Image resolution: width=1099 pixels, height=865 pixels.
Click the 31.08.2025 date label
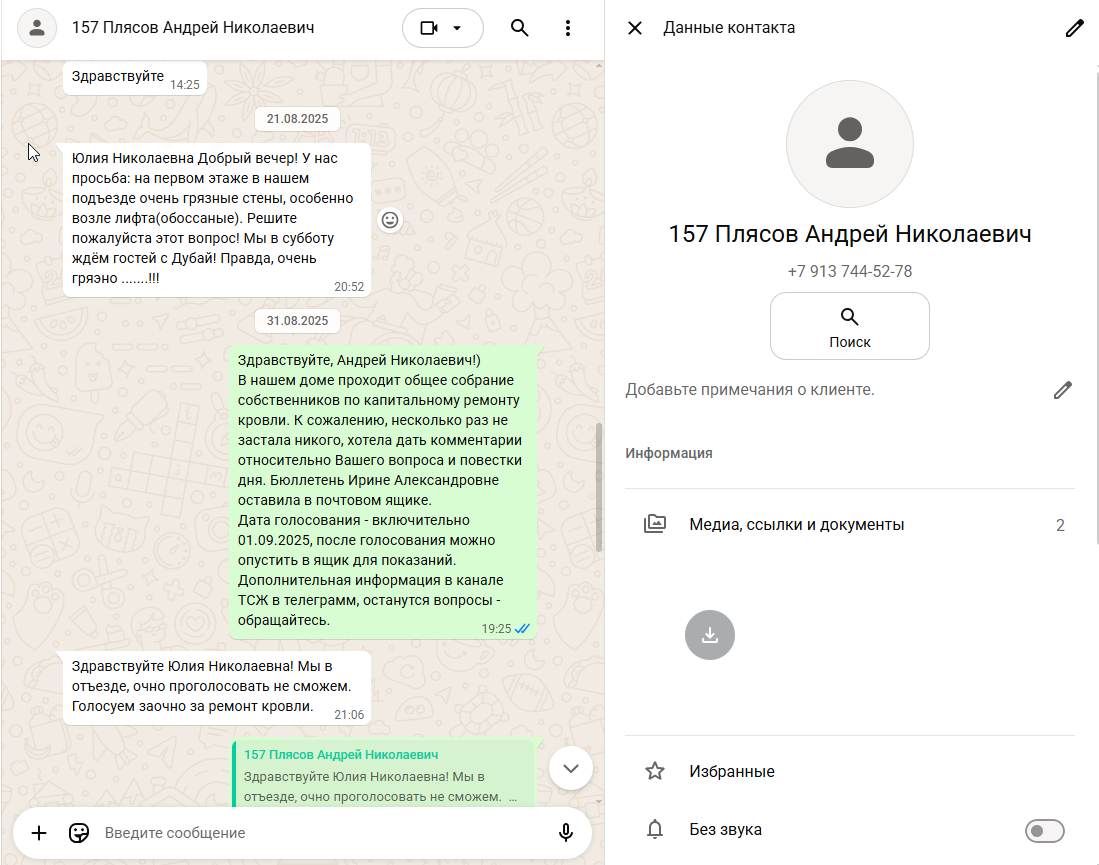[x=297, y=320]
